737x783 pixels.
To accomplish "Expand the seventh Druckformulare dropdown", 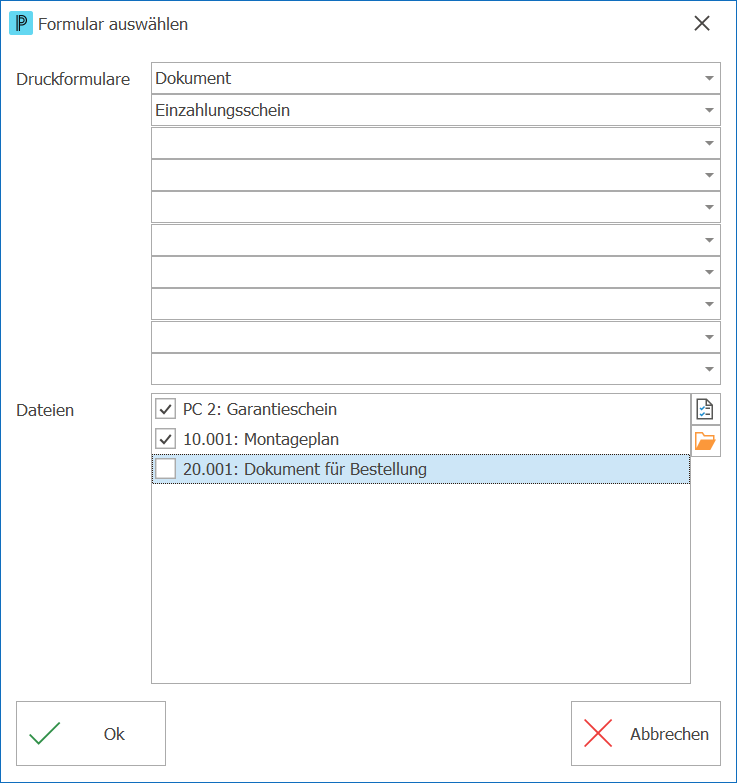I will click(709, 272).
